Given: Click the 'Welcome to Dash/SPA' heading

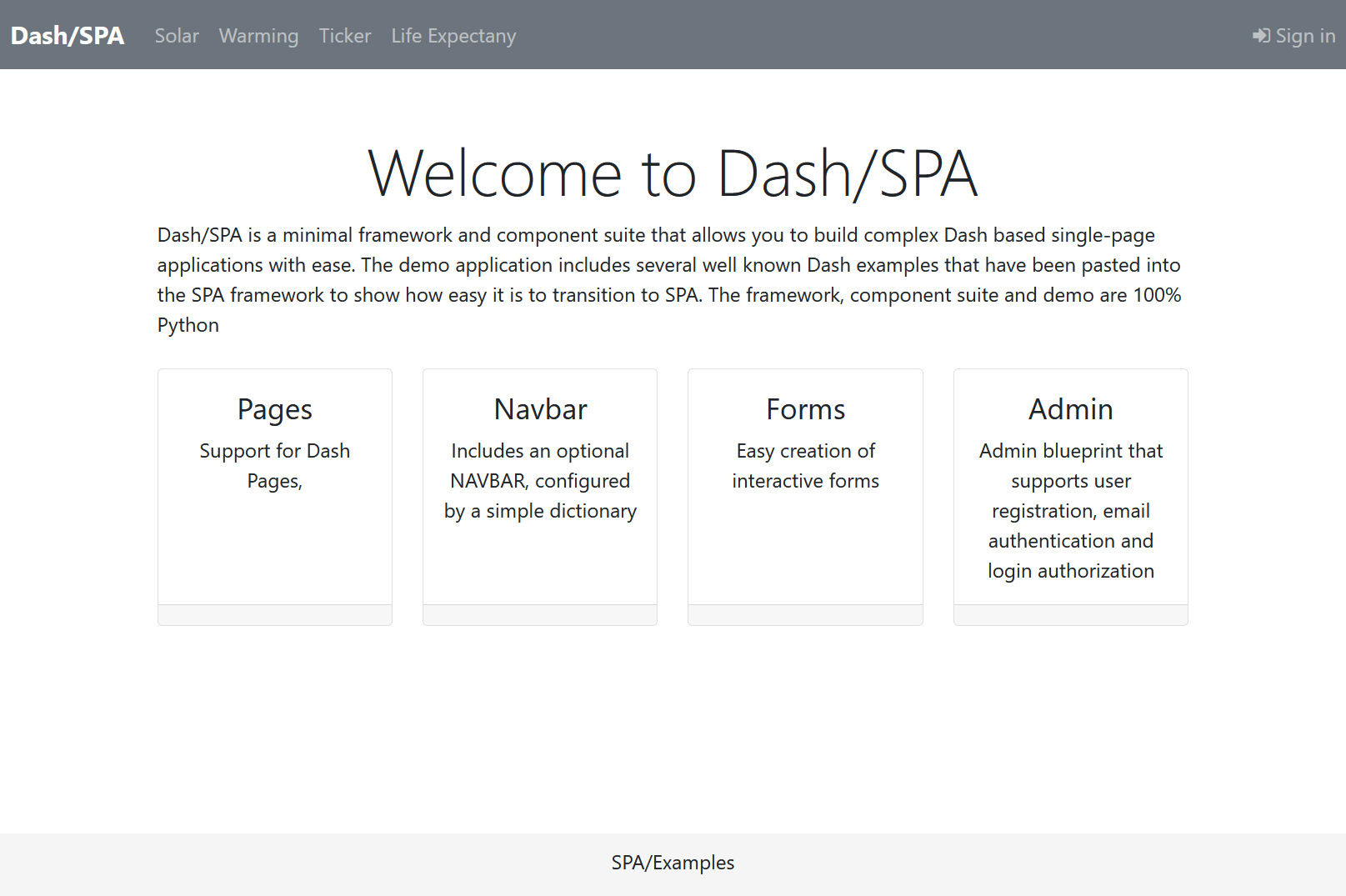Looking at the screenshot, I should [673, 173].
